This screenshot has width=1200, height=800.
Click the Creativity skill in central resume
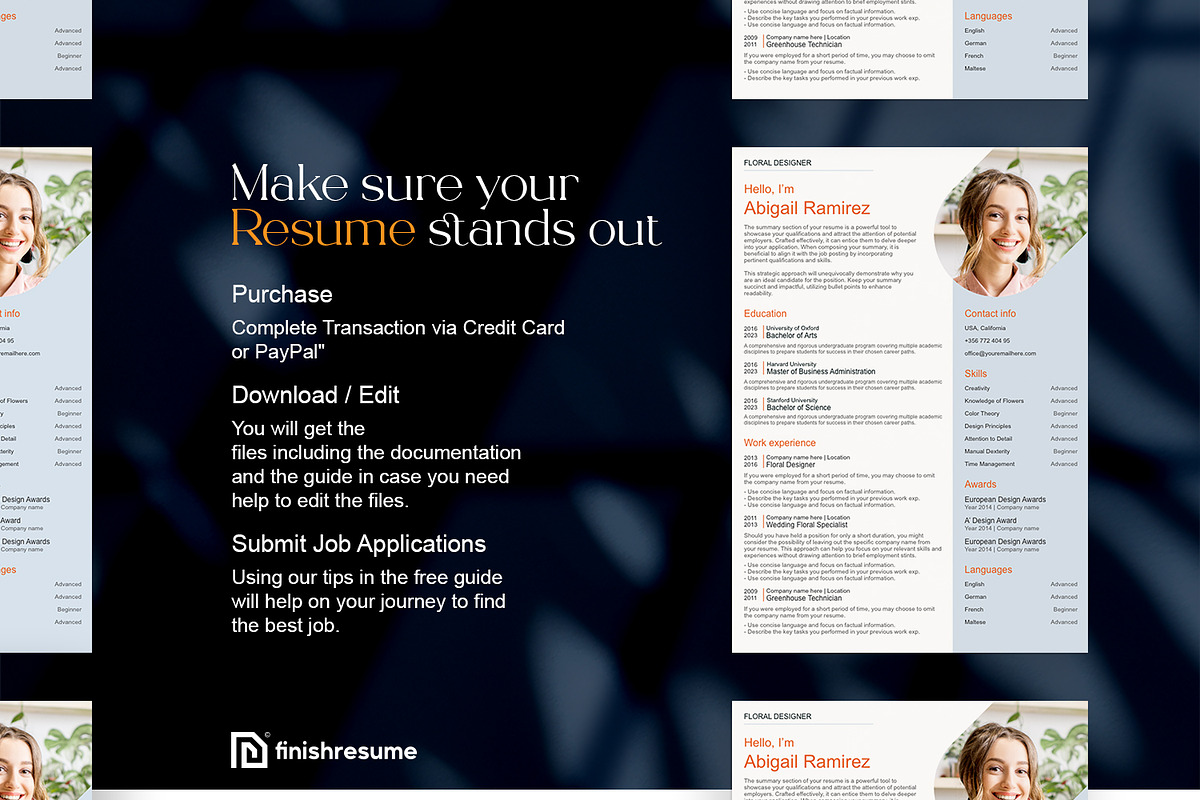click(x=977, y=389)
